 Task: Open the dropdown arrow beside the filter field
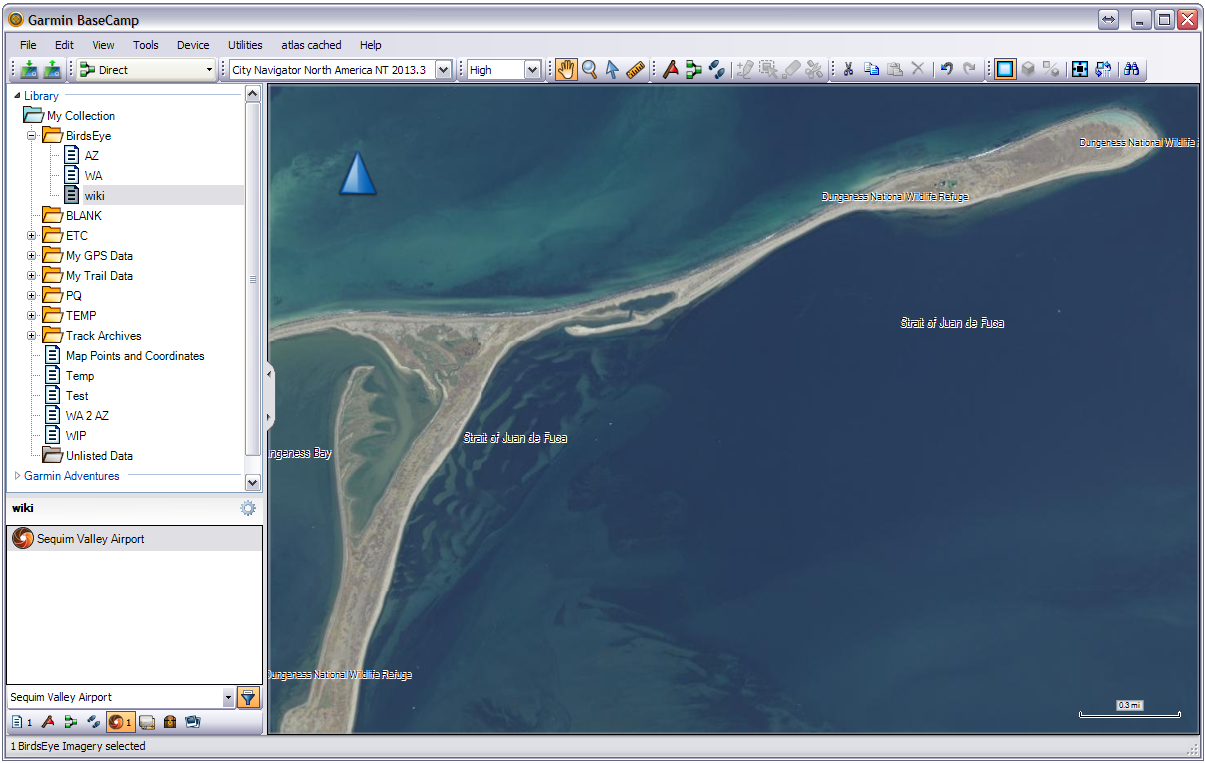228,698
